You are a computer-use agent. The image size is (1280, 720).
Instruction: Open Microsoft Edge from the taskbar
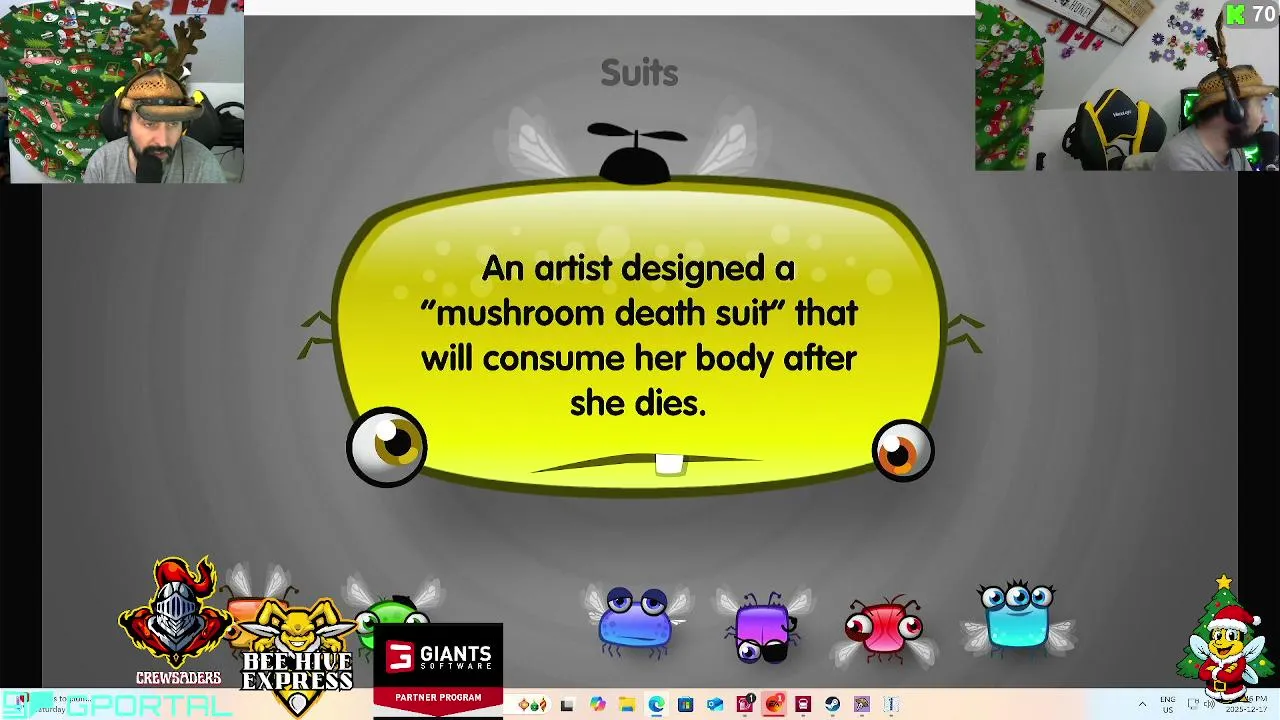pos(656,705)
